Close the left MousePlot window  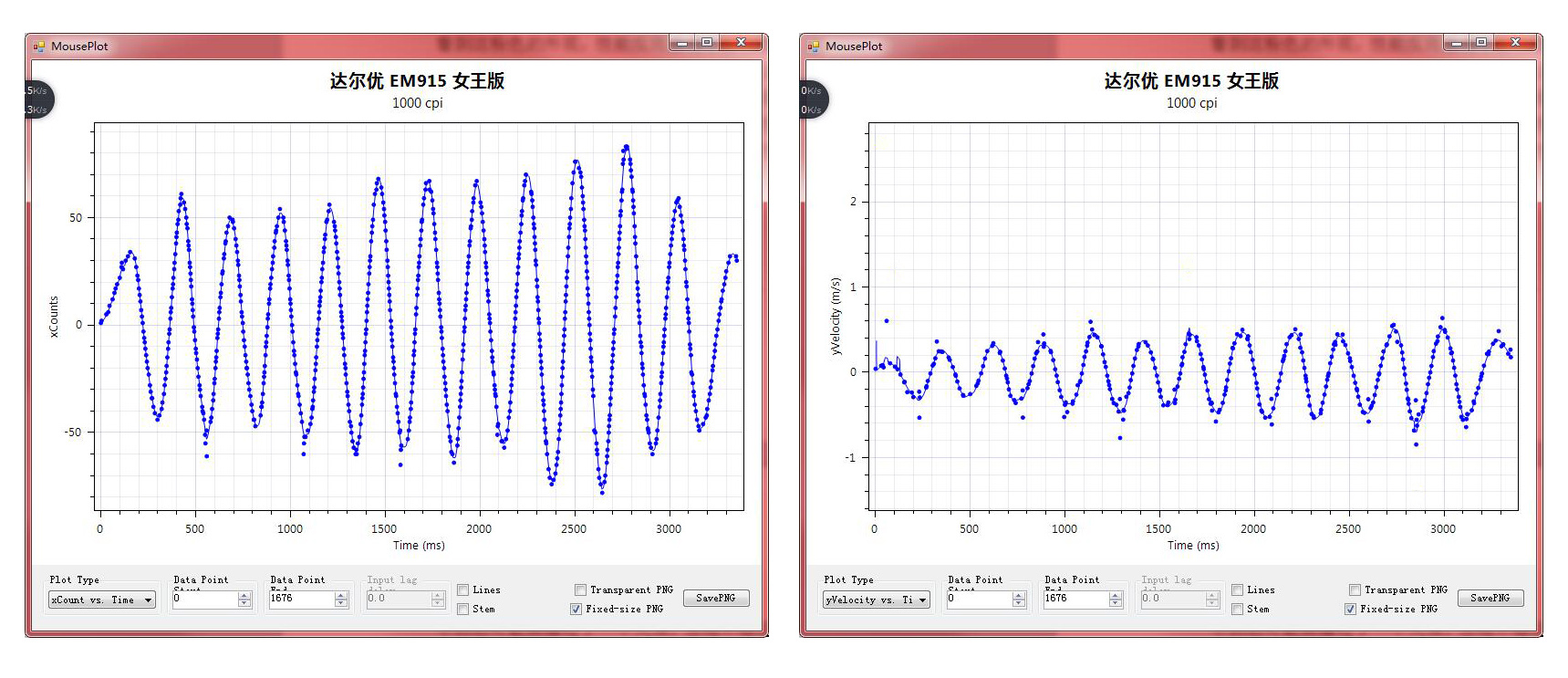point(741,43)
